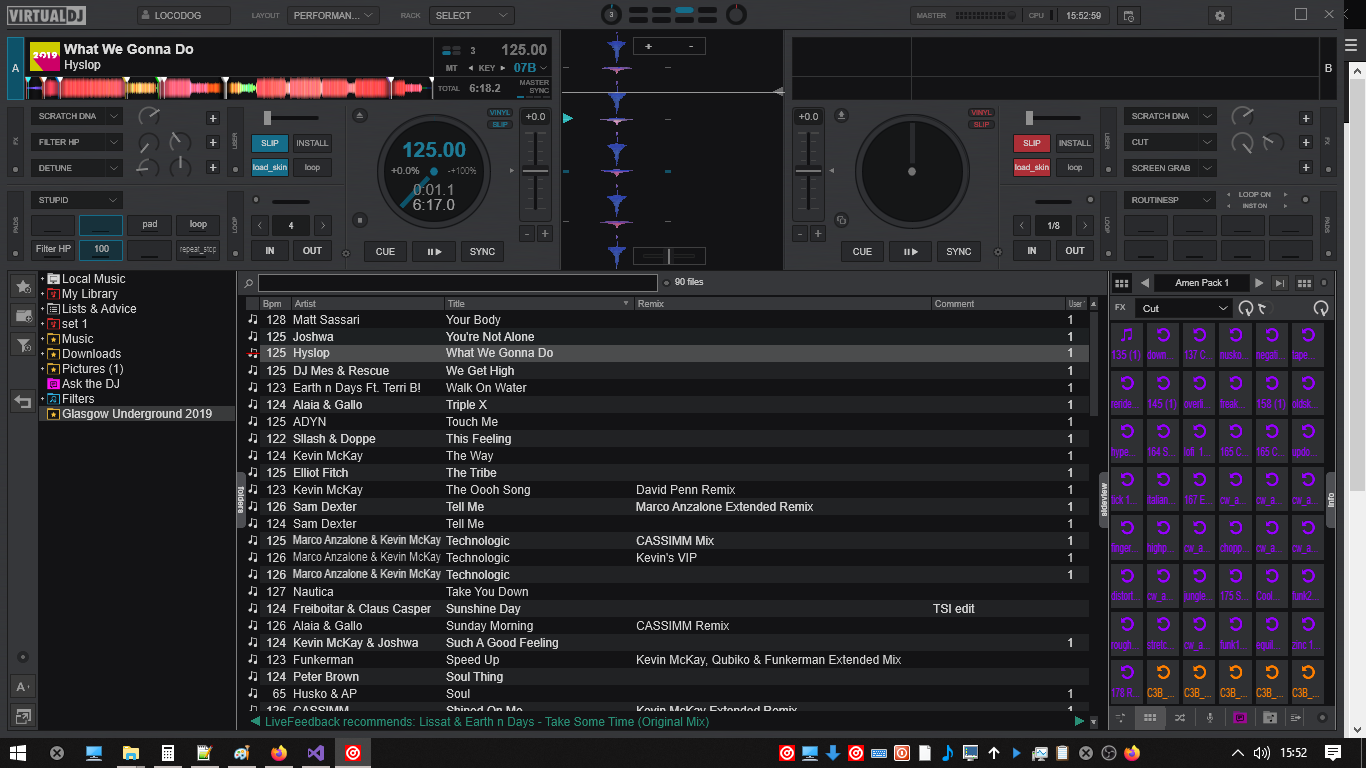Open the DETUNE effect dropdown on deck A
Viewport: 1366px width, 768px height.
[x=77, y=168]
